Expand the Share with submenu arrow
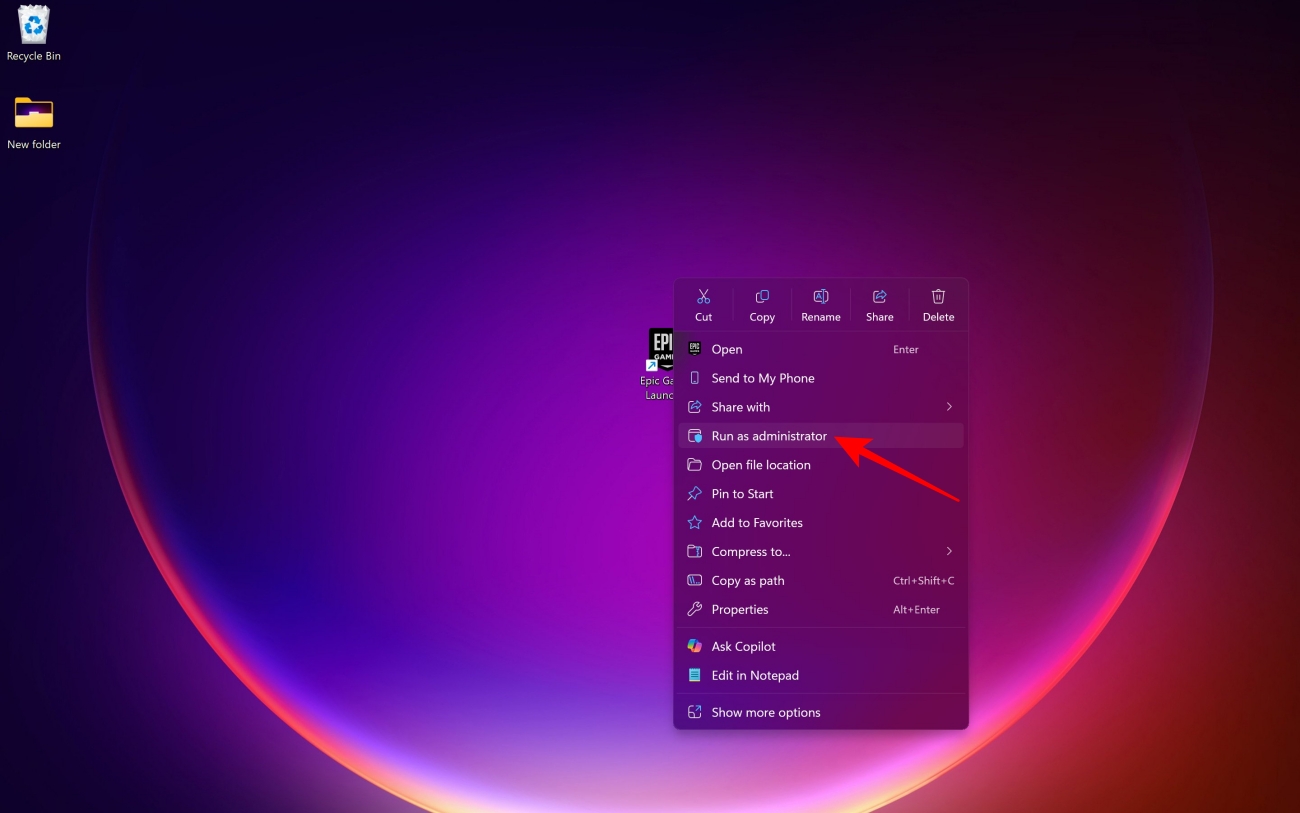 [x=949, y=407]
